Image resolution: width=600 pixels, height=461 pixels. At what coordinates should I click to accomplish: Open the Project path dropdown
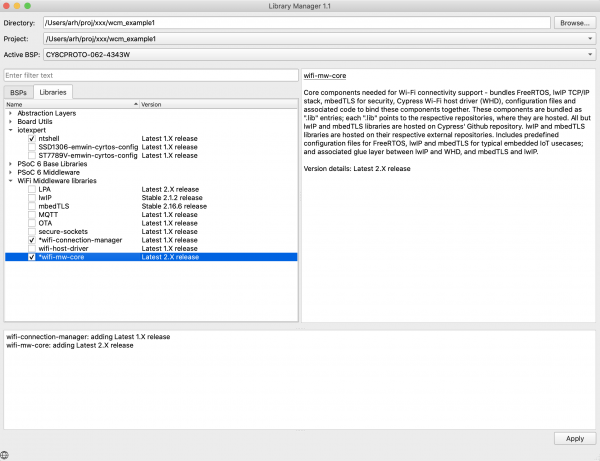click(x=590, y=38)
